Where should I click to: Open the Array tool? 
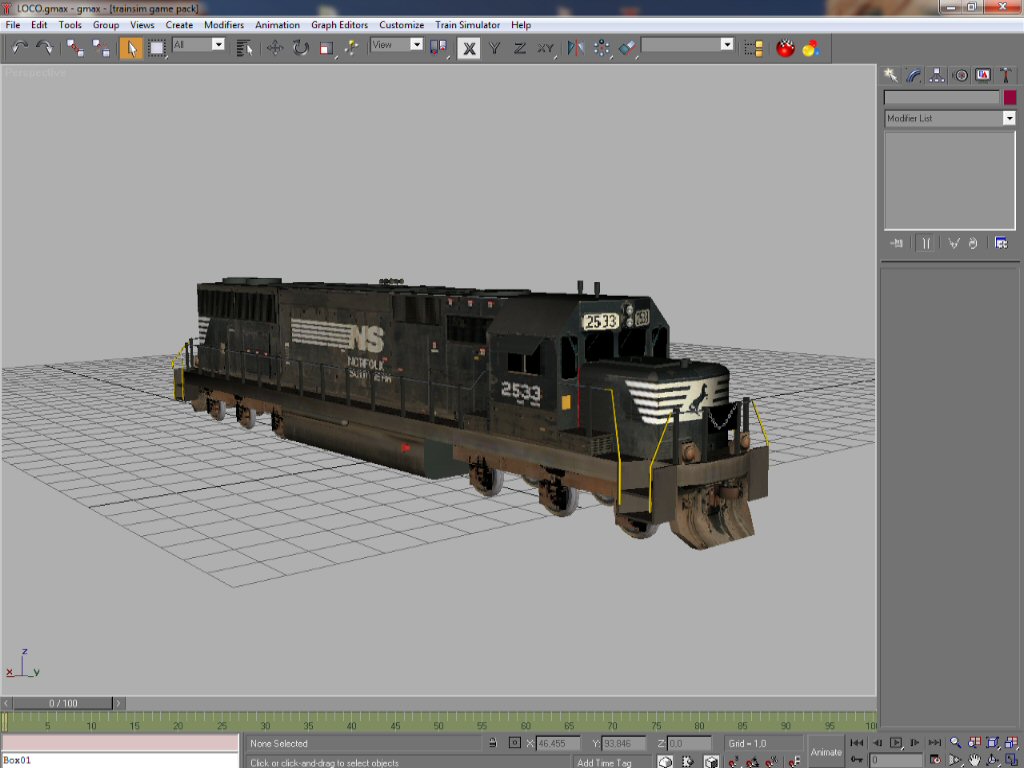(601, 48)
